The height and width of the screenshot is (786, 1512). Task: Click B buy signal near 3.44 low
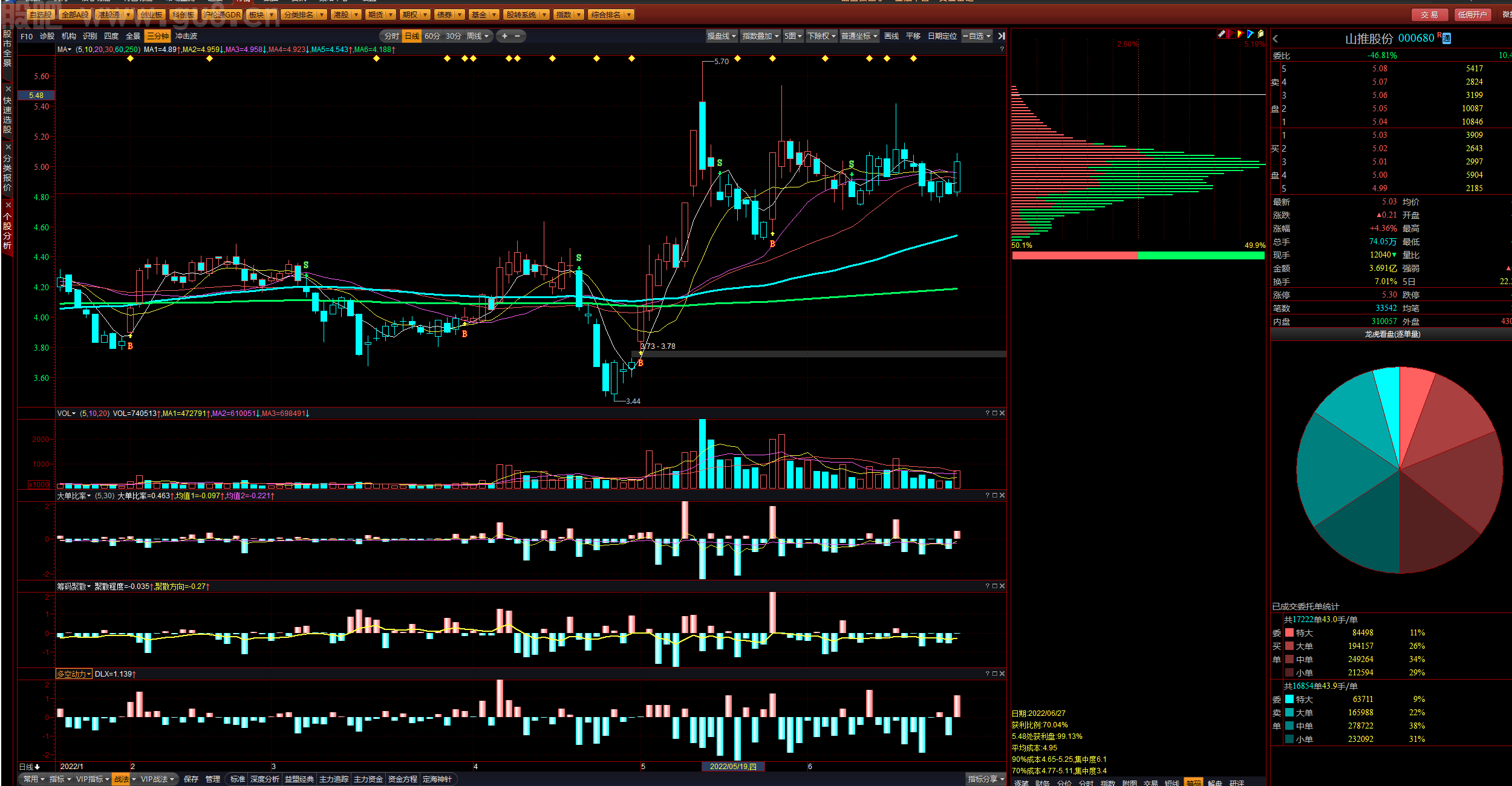click(640, 363)
